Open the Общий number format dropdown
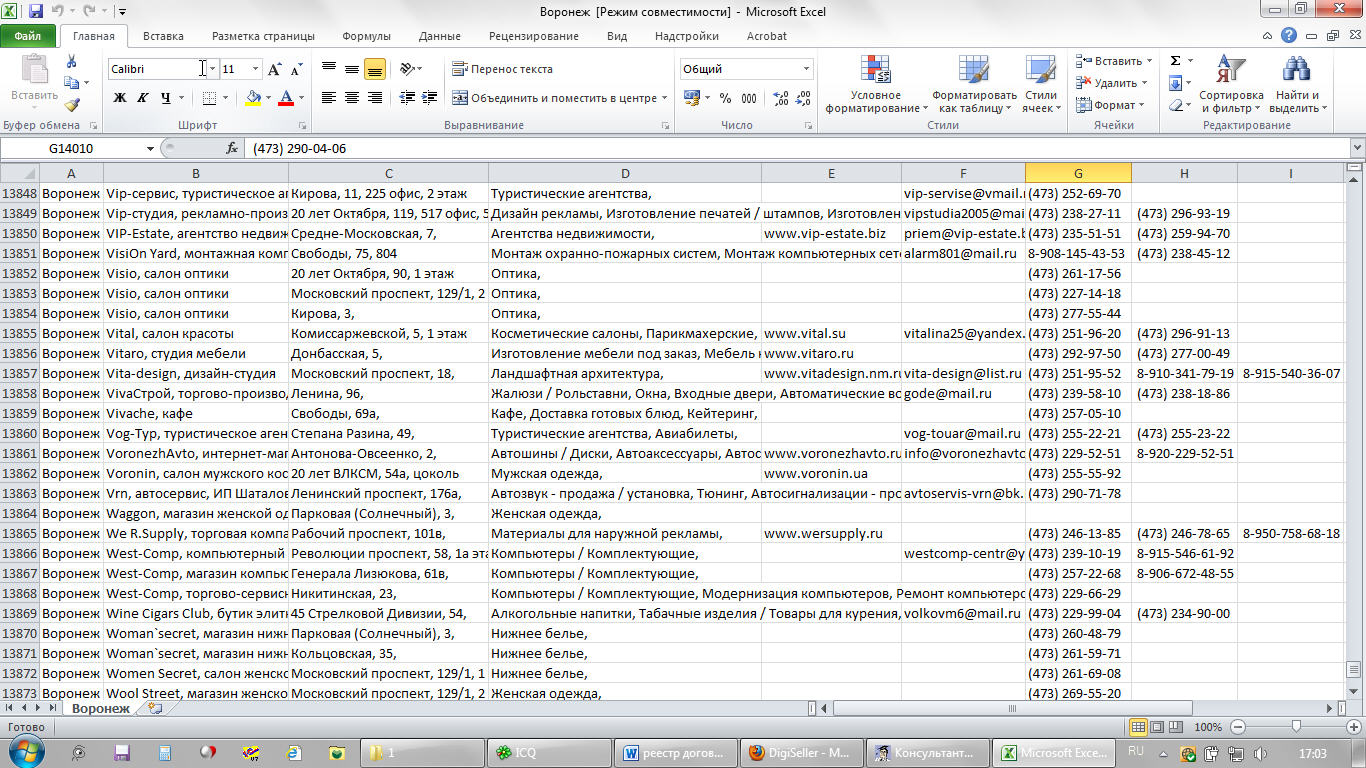The width and height of the screenshot is (1366, 768). (x=806, y=69)
